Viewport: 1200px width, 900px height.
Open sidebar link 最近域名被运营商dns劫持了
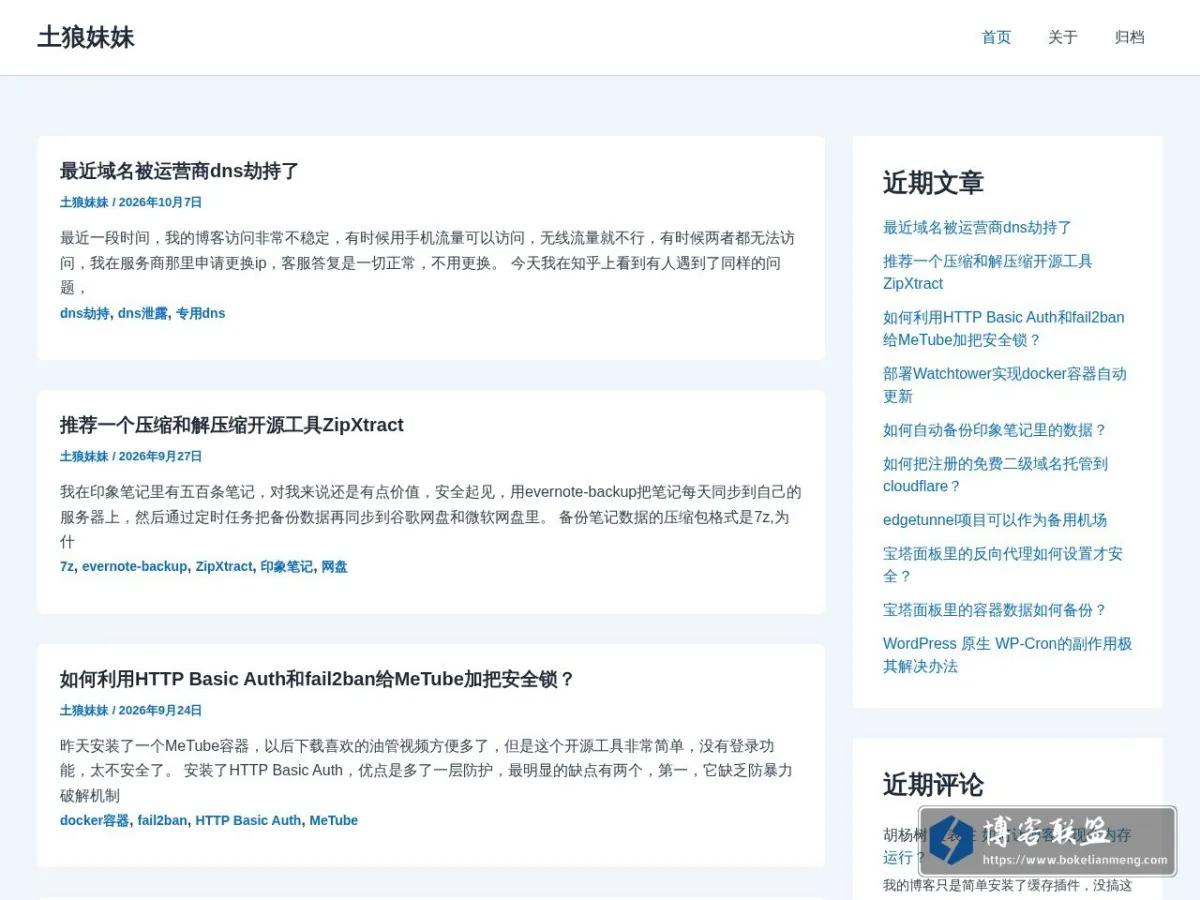coord(977,228)
